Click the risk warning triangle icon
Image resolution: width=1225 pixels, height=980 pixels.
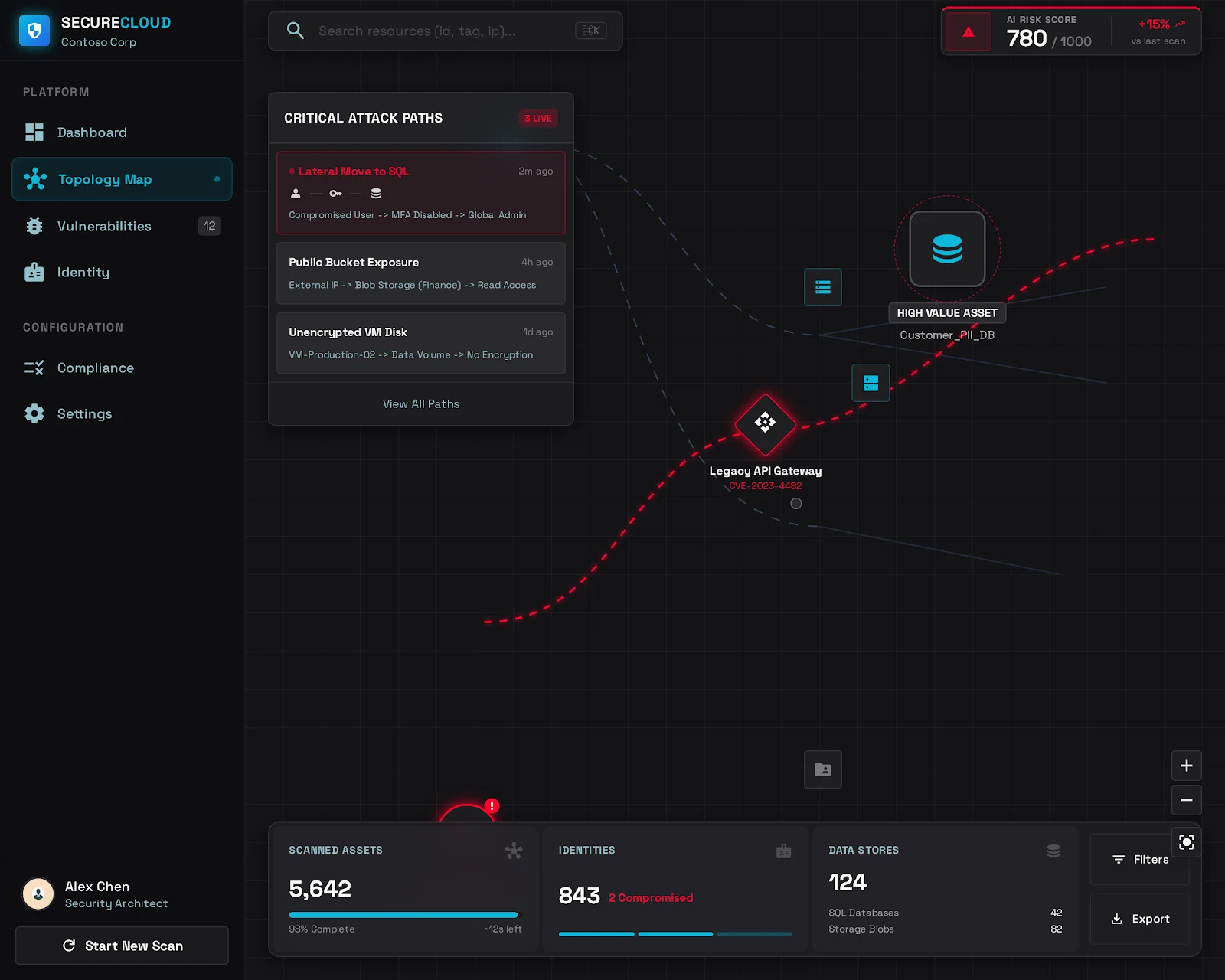(969, 32)
